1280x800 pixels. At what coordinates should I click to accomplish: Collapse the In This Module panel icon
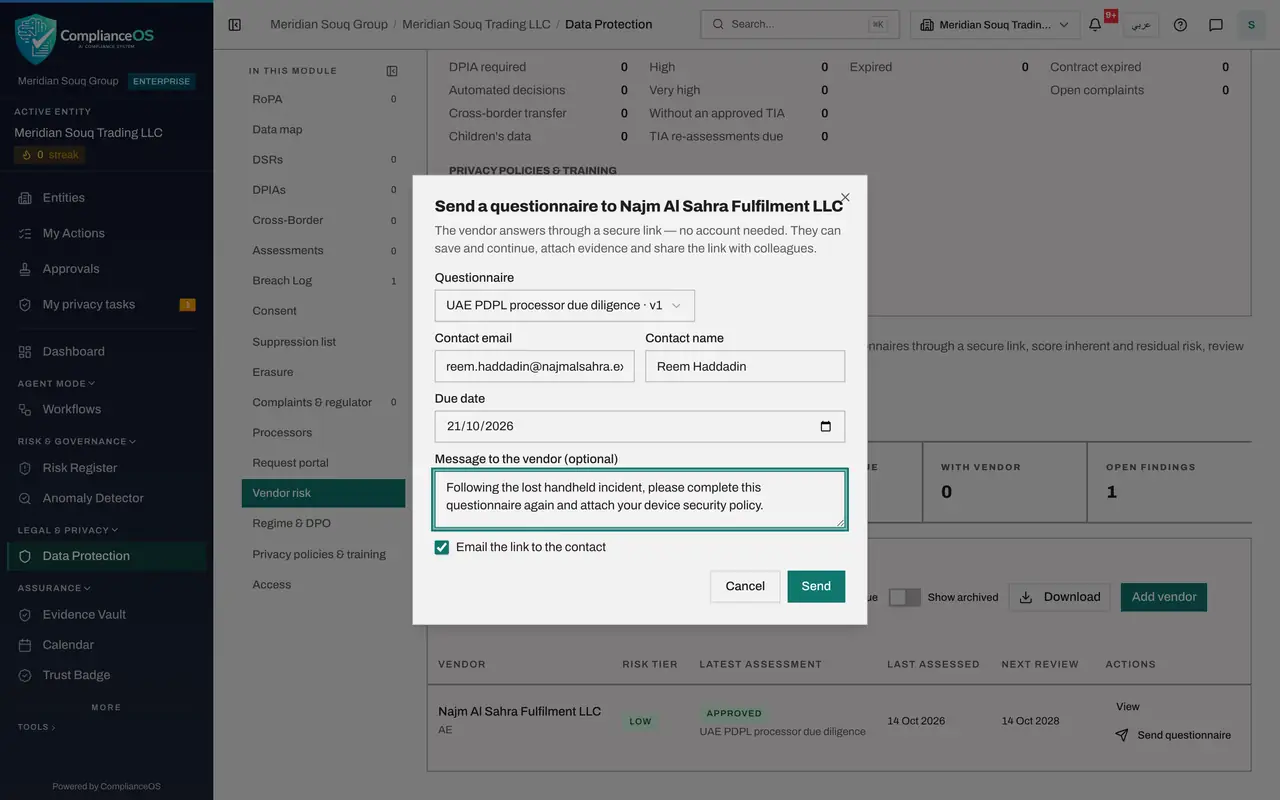392,71
